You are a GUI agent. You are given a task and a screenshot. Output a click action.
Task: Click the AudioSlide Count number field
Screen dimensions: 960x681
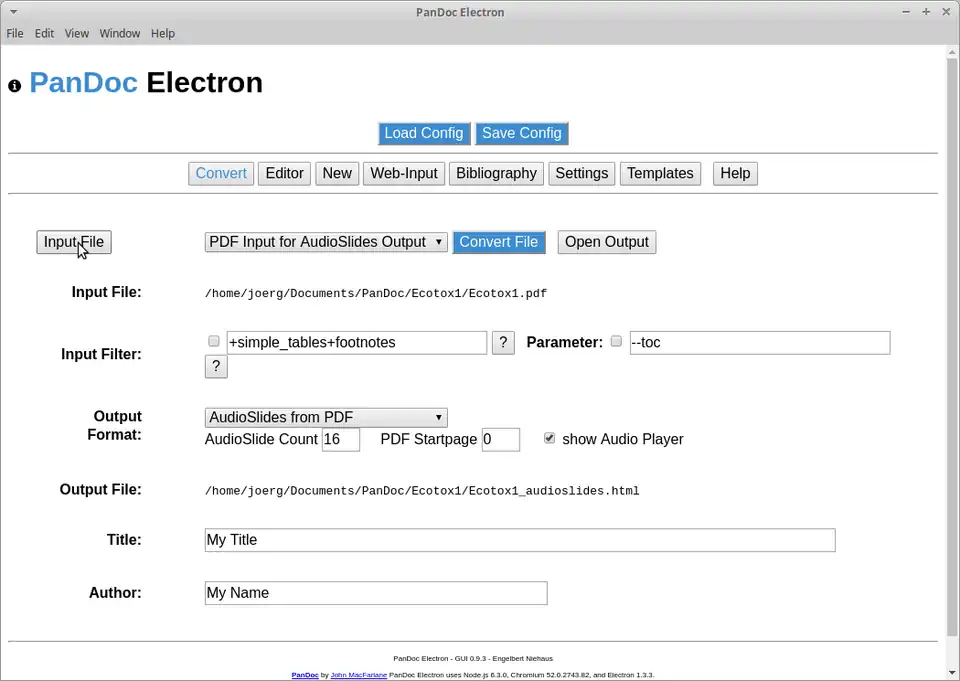pos(340,440)
